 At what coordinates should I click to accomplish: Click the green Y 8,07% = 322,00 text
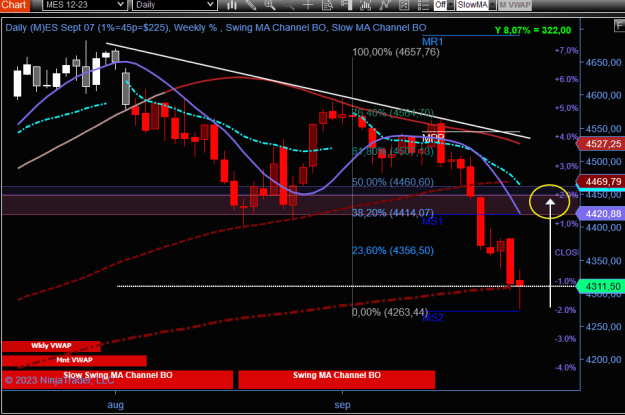(x=533, y=30)
